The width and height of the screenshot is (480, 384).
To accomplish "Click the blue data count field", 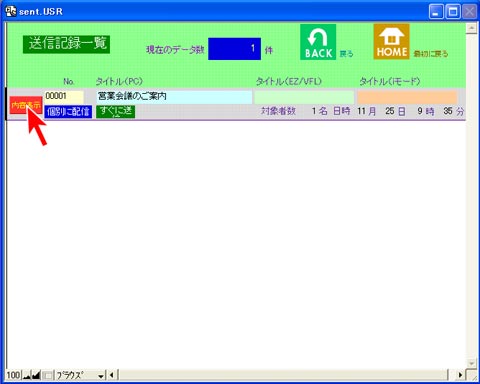I will [x=235, y=49].
